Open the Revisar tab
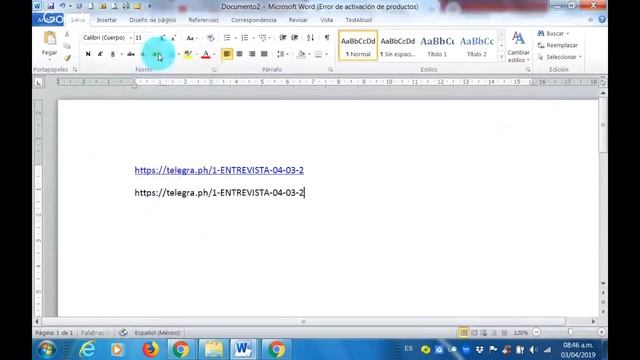The height and width of the screenshot is (360, 640). (298, 20)
